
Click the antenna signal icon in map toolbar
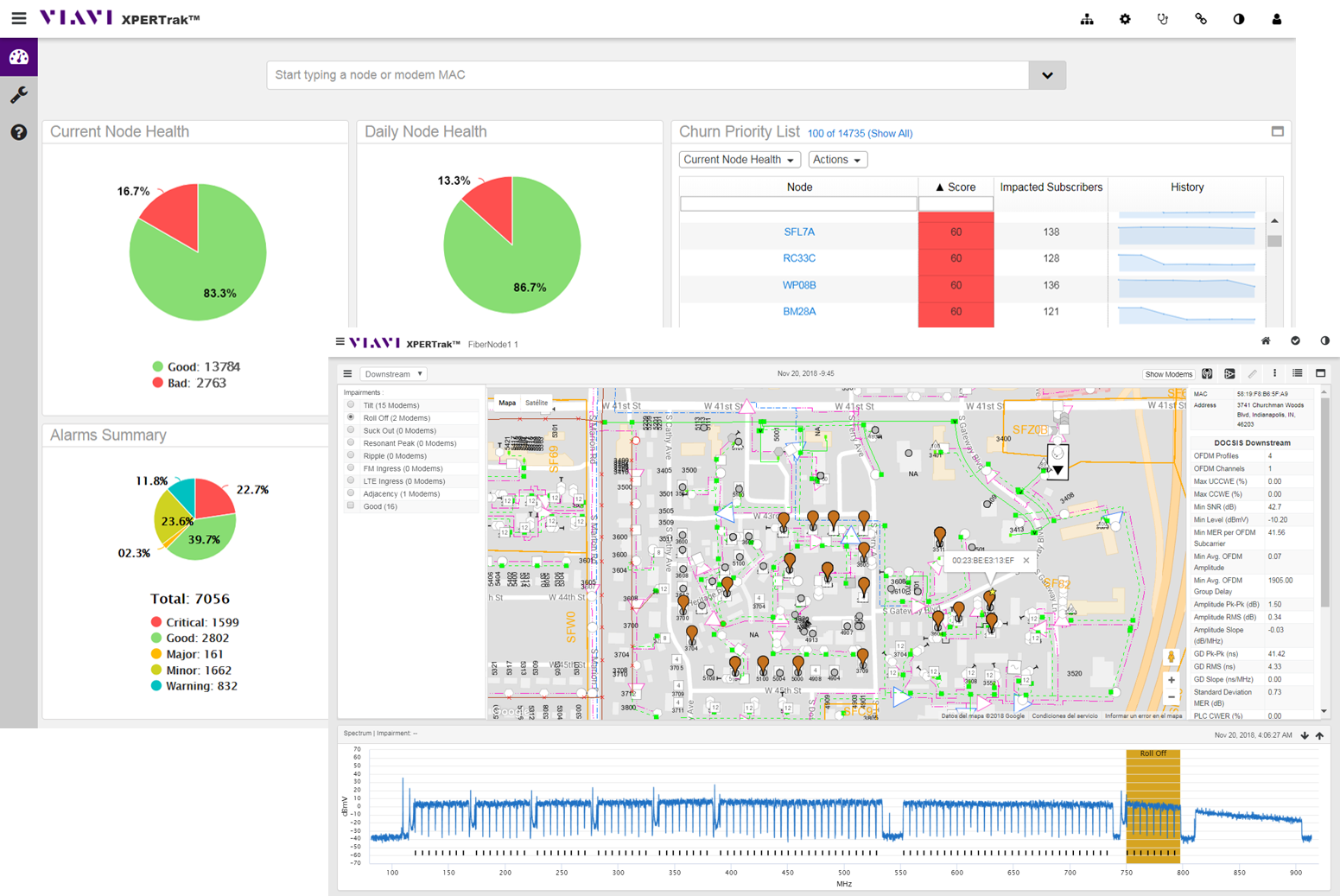click(1207, 374)
